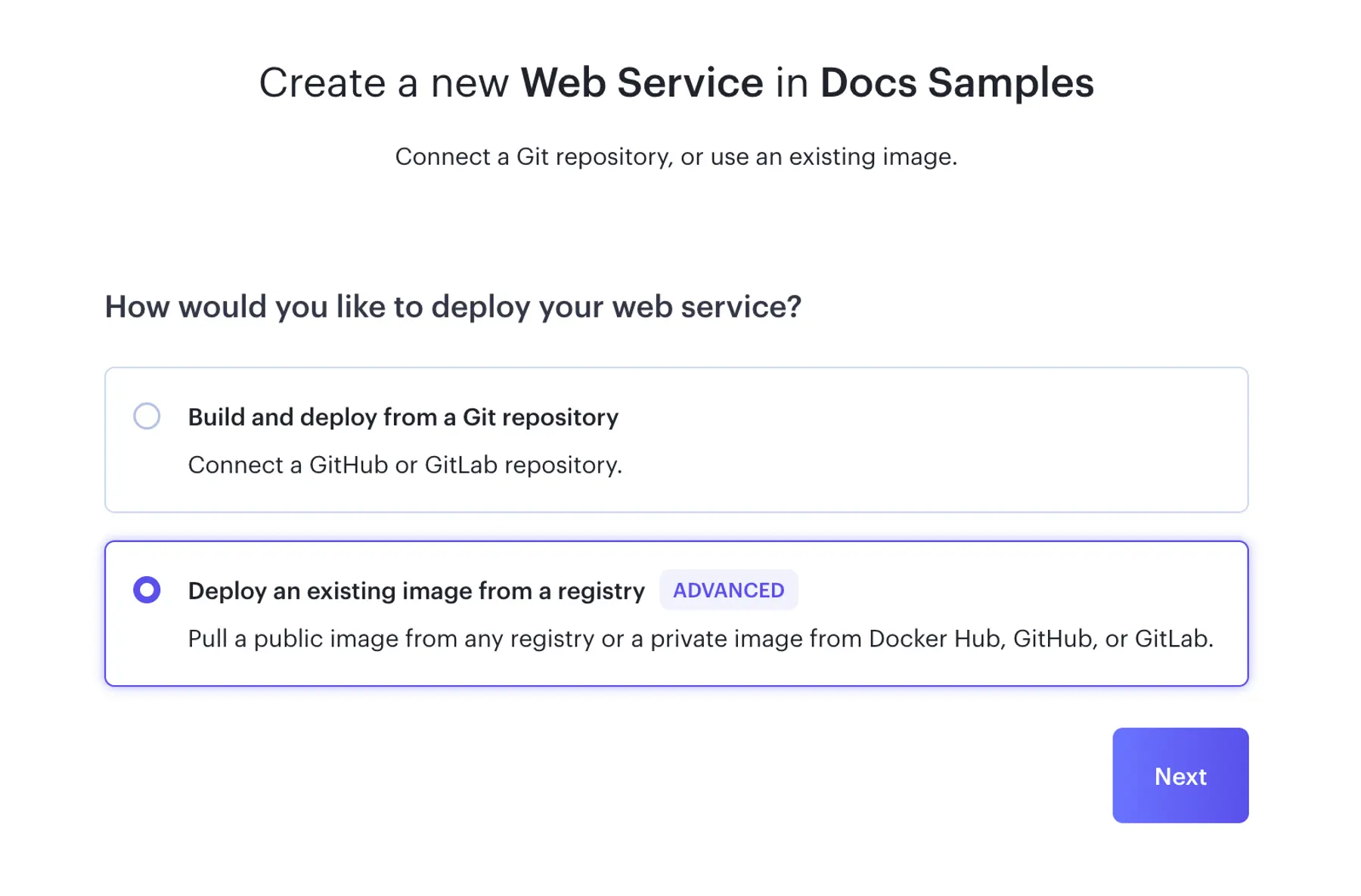Click the 'Build and deploy from a Git repository' heading text
1361x896 pixels.
coord(402,417)
